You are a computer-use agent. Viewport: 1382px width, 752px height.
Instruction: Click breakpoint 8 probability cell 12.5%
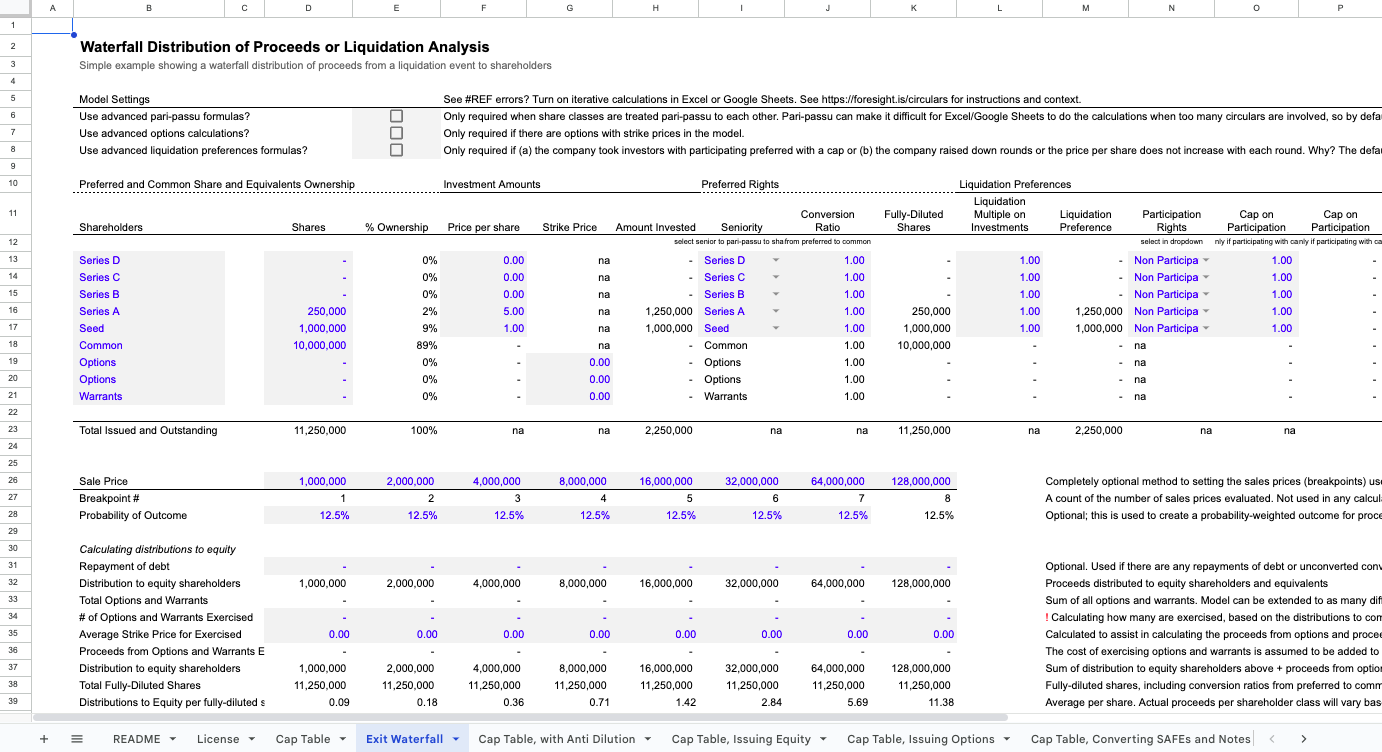pos(913,515)
